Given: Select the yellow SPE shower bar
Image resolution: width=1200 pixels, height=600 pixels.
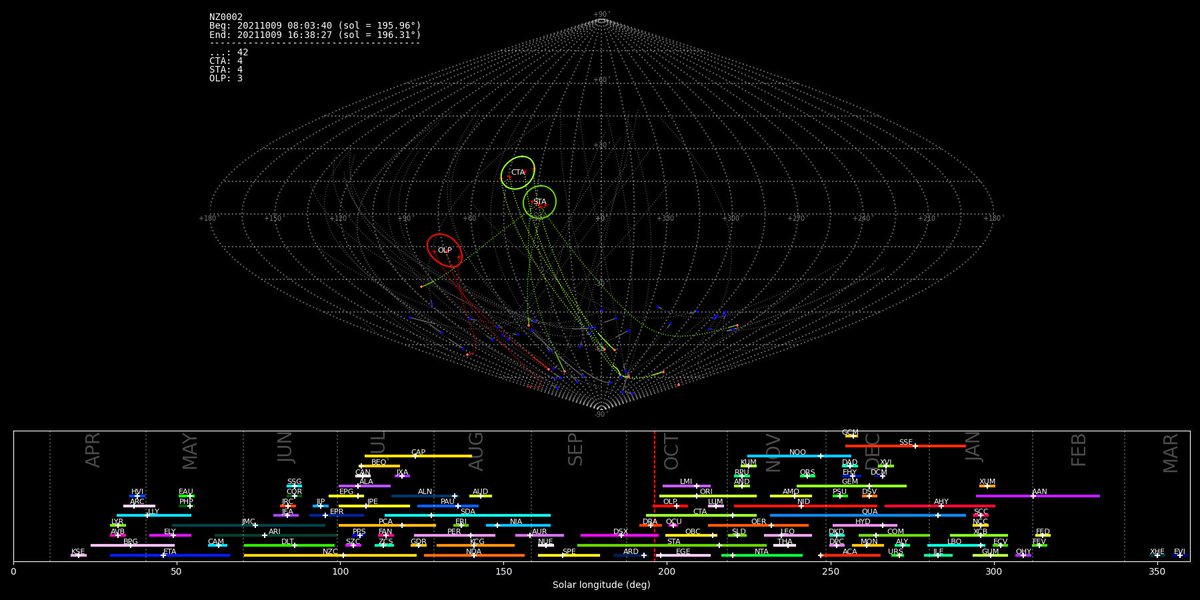Looking at the screenshot, I should click(569, 555).
